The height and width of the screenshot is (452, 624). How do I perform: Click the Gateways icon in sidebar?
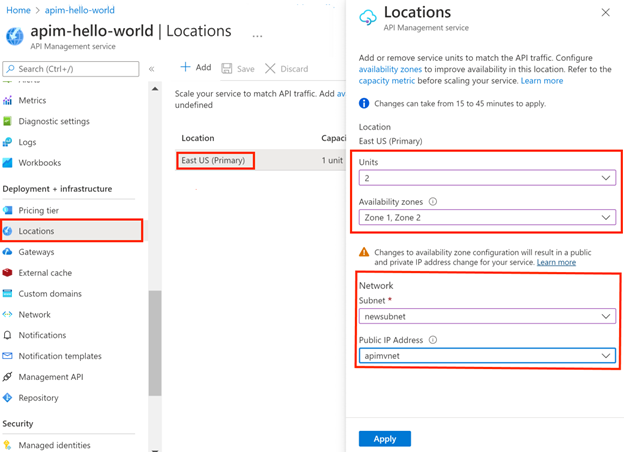pyautogui.click(x=8, y=252)
